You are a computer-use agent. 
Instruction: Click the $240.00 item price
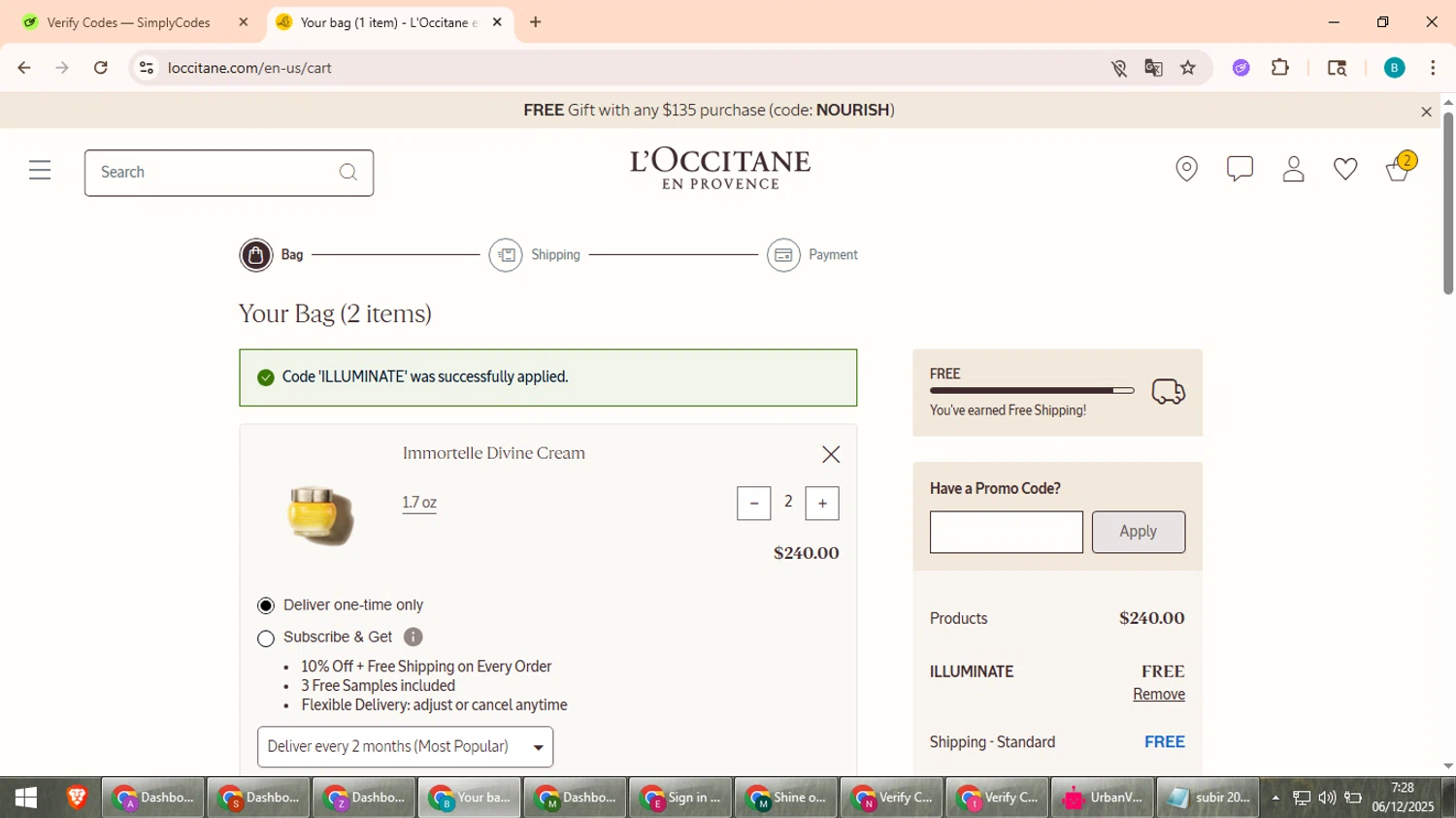click(x=806, y=553)
